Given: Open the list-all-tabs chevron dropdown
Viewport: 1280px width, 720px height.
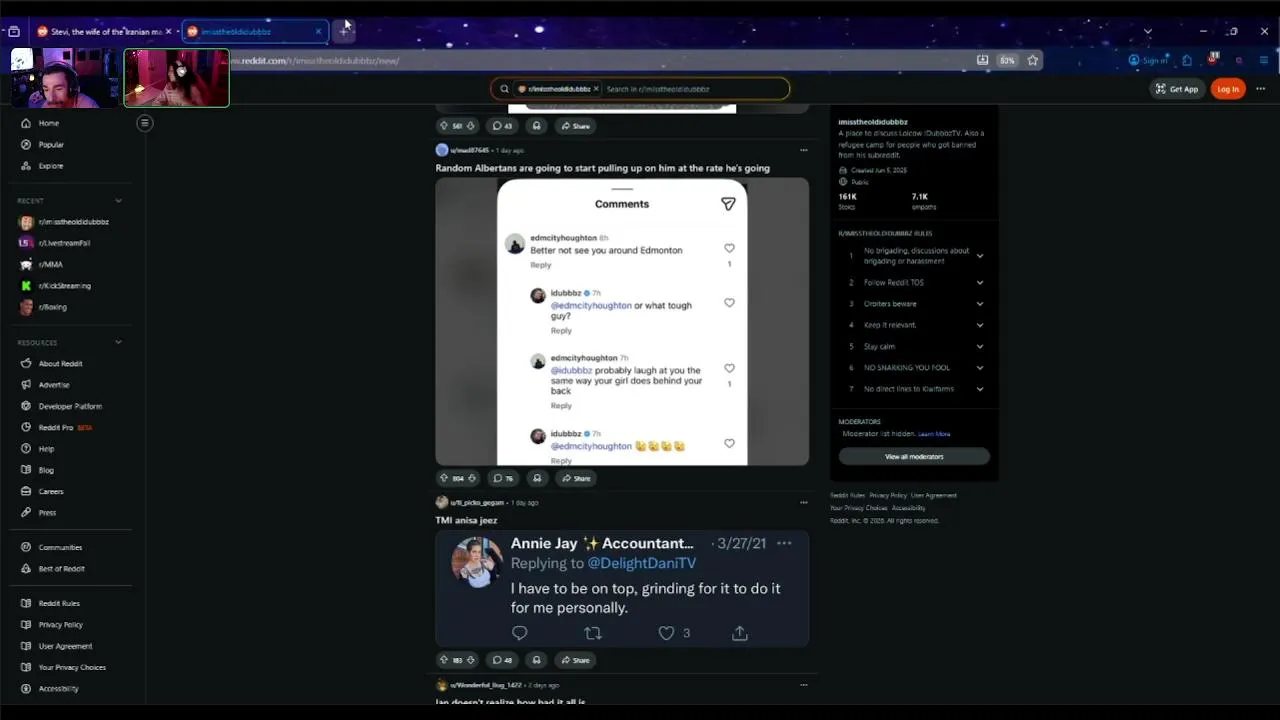Looking at the screenshot, I should (1147, 31).
